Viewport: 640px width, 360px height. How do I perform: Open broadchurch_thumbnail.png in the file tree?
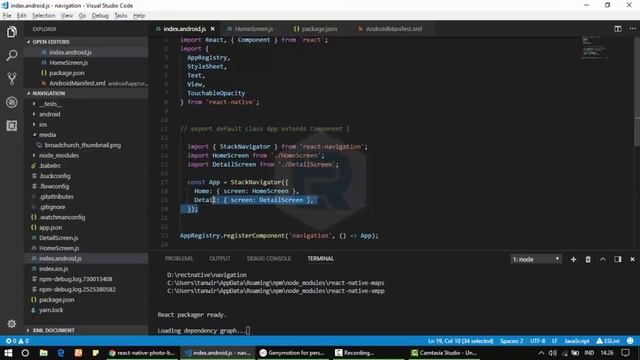(x=82, y=145)
